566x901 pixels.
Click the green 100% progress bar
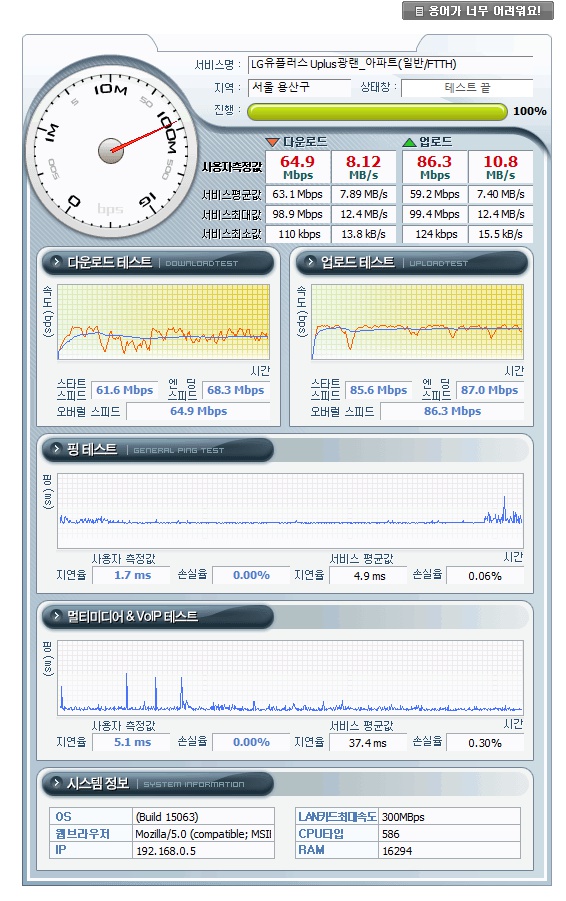coord(377,111)
